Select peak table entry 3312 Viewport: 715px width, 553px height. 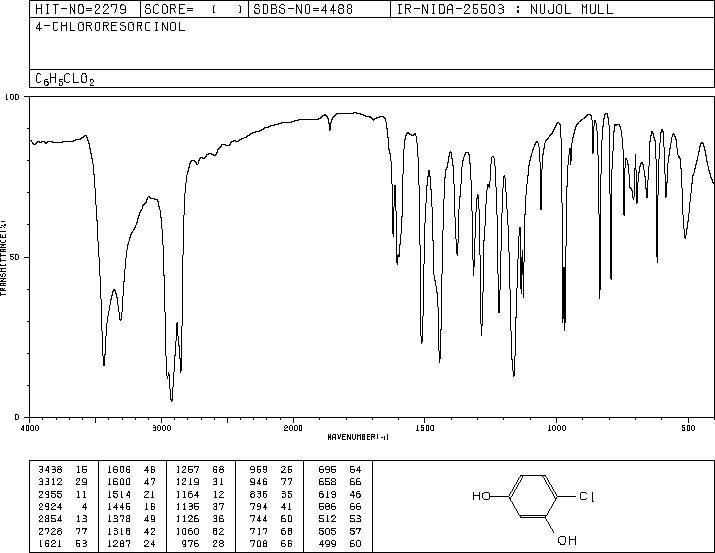click(50, 482)
